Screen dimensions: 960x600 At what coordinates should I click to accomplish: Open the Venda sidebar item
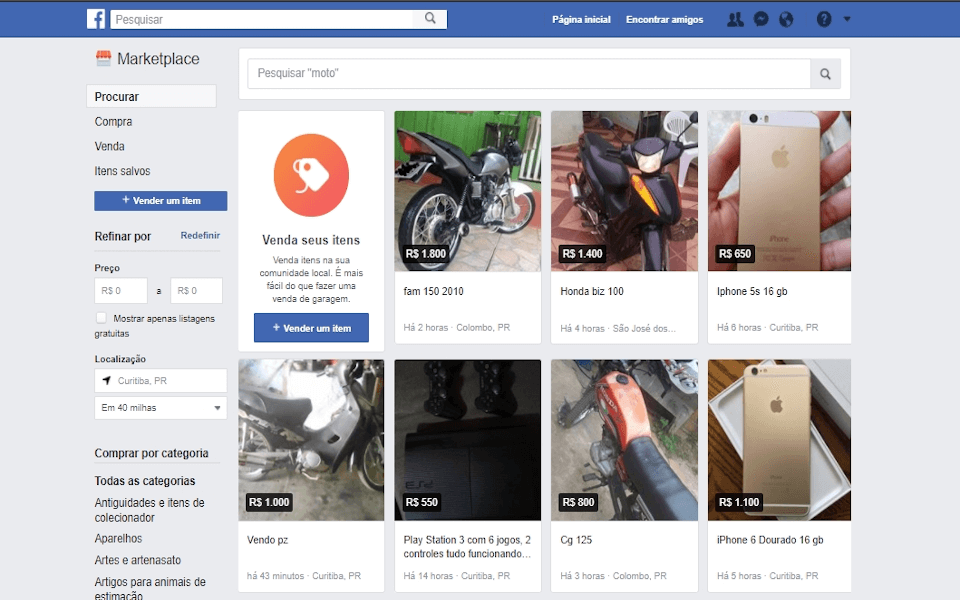pyautogui.click(x=110, y=146)
